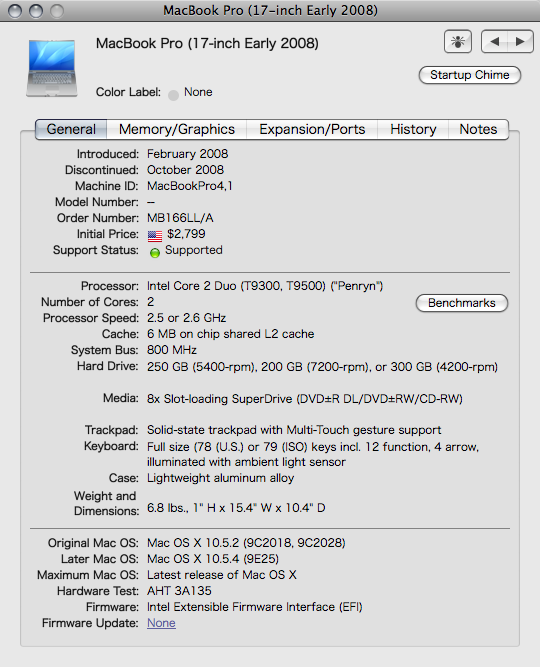Click Latest release of Mac OS X

pos(222,575)
